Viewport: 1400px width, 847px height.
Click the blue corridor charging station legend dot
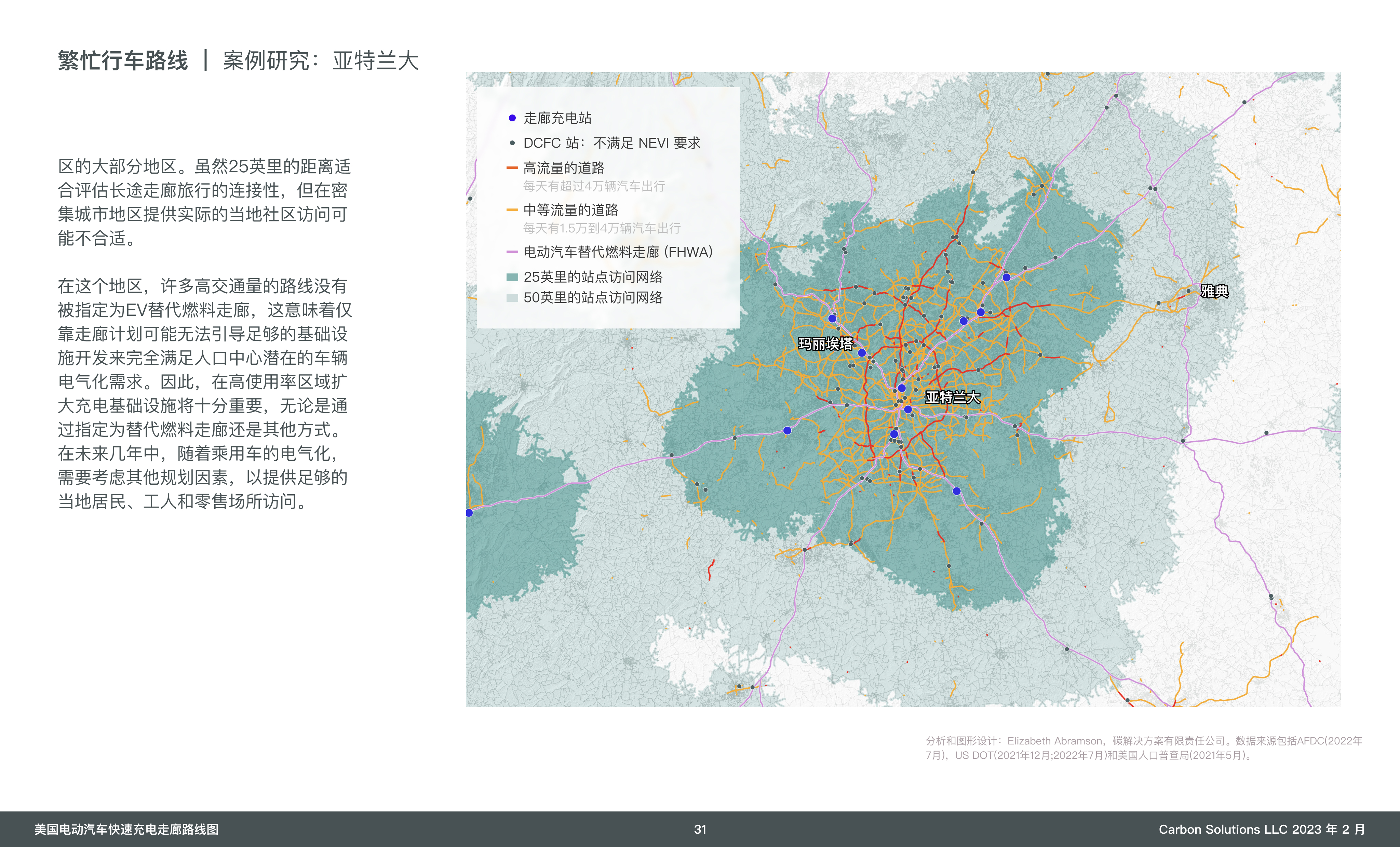tap(512, 118)
